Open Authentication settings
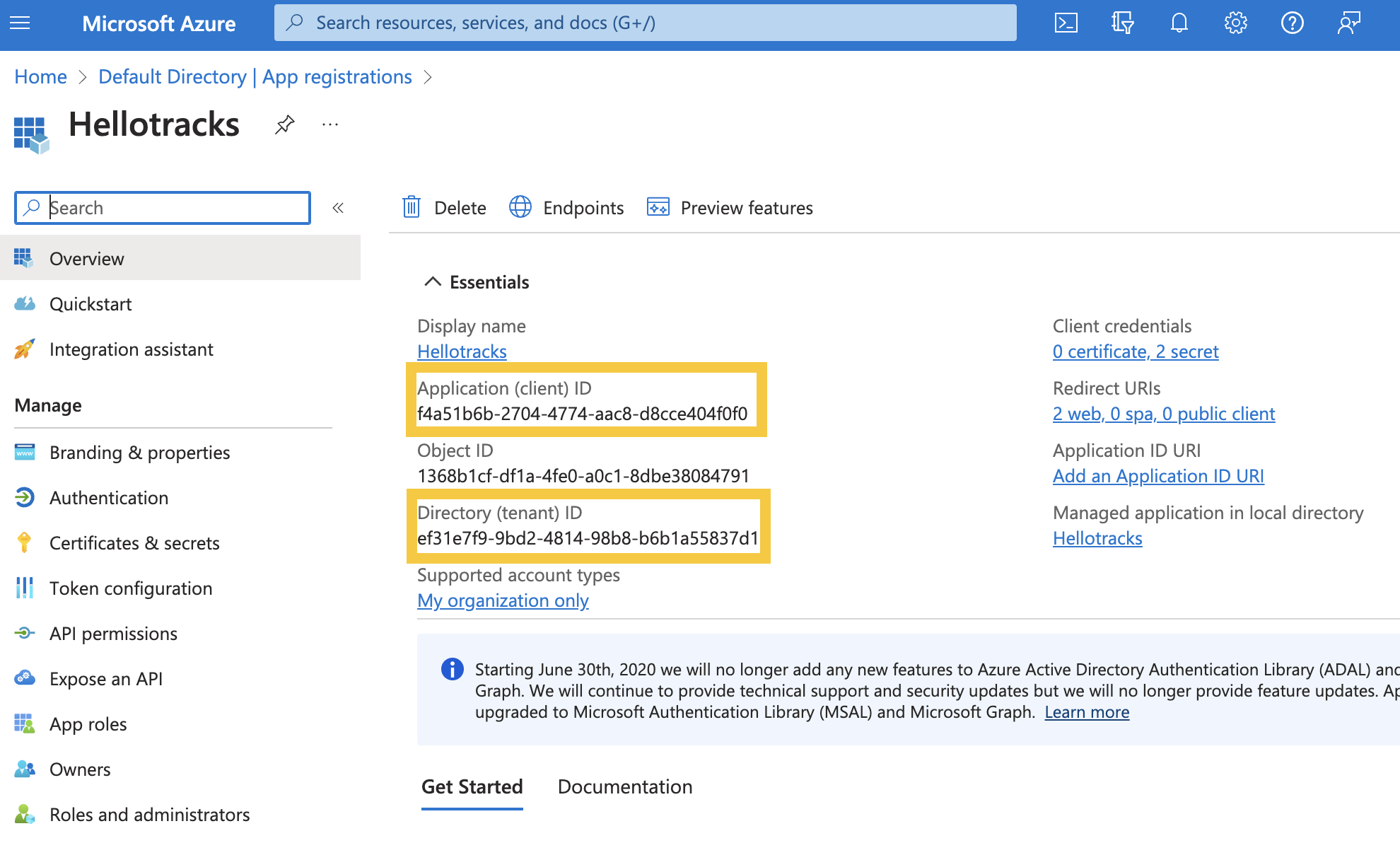This screenshot has width=1400, height=843. (109, 498)
